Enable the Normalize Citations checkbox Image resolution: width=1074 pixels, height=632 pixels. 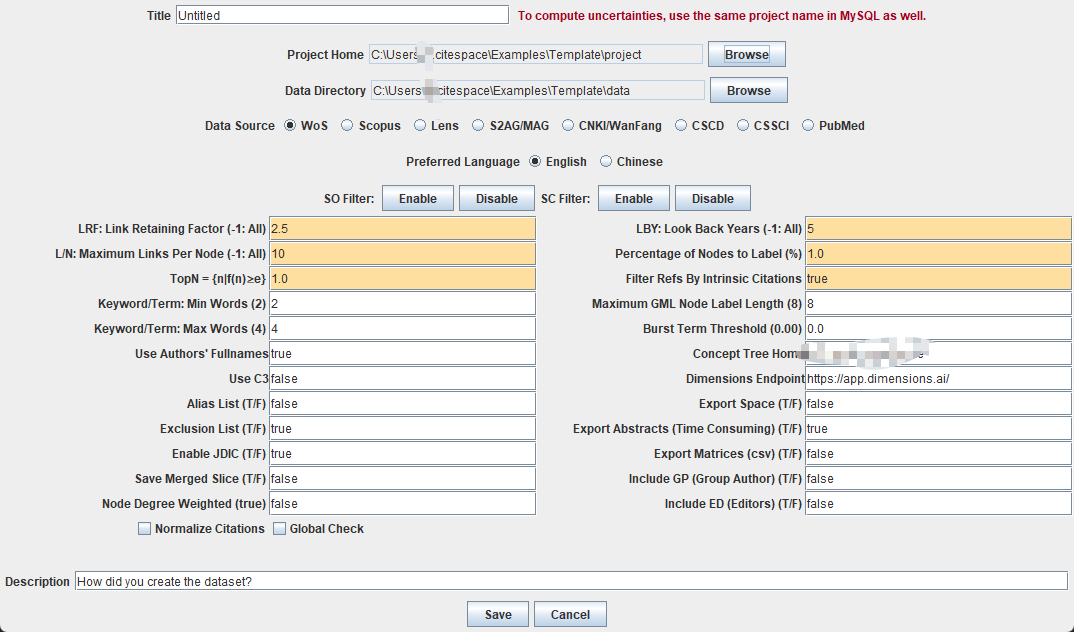click(x=145, y=529)
